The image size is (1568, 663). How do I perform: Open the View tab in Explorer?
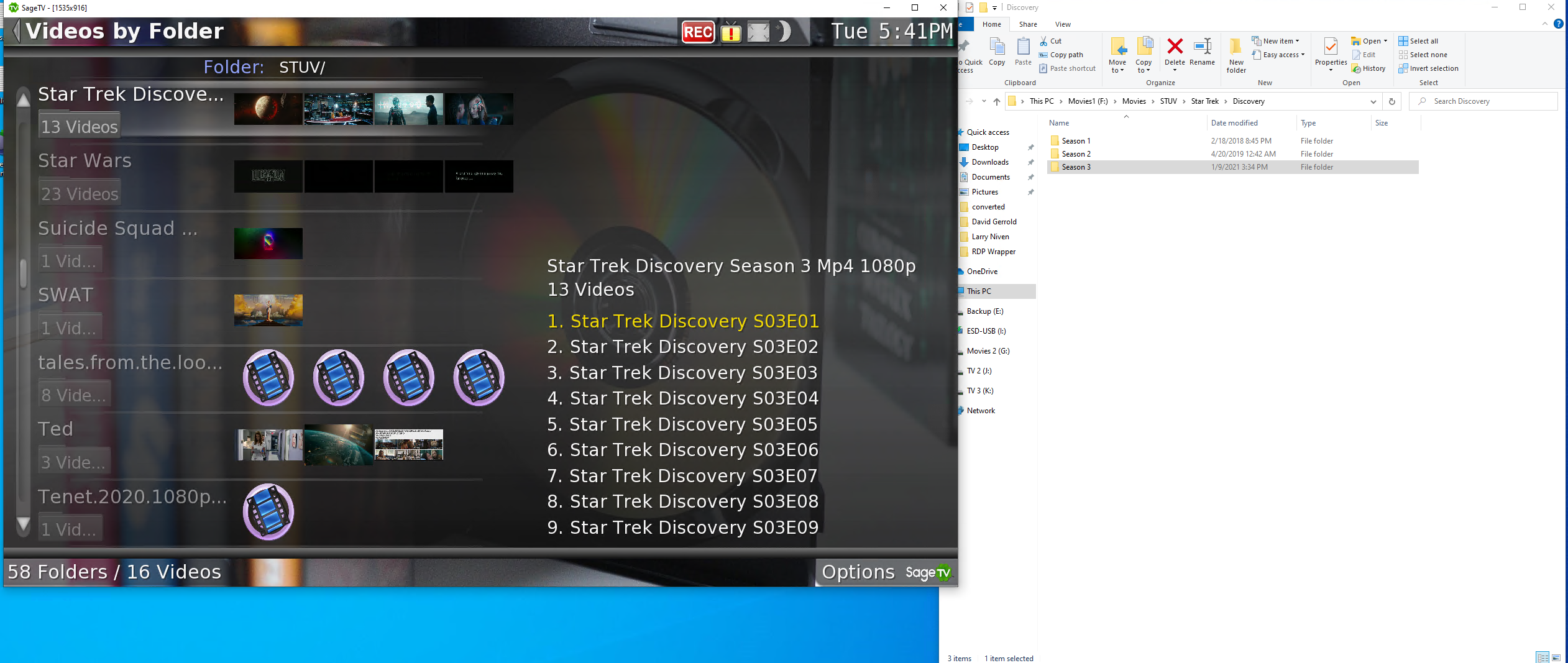1063,24
